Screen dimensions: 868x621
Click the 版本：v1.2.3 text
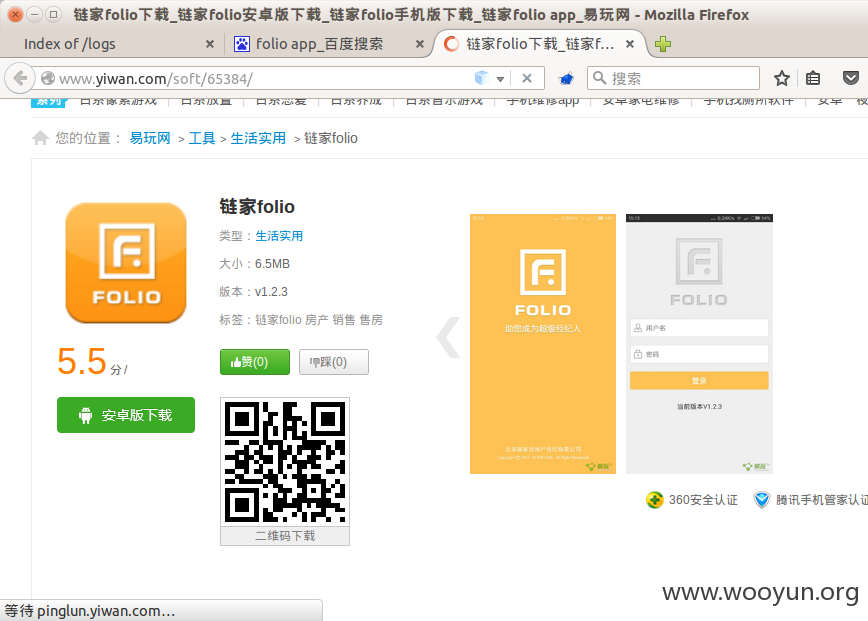pyautogui.click(x=254, y=292)
